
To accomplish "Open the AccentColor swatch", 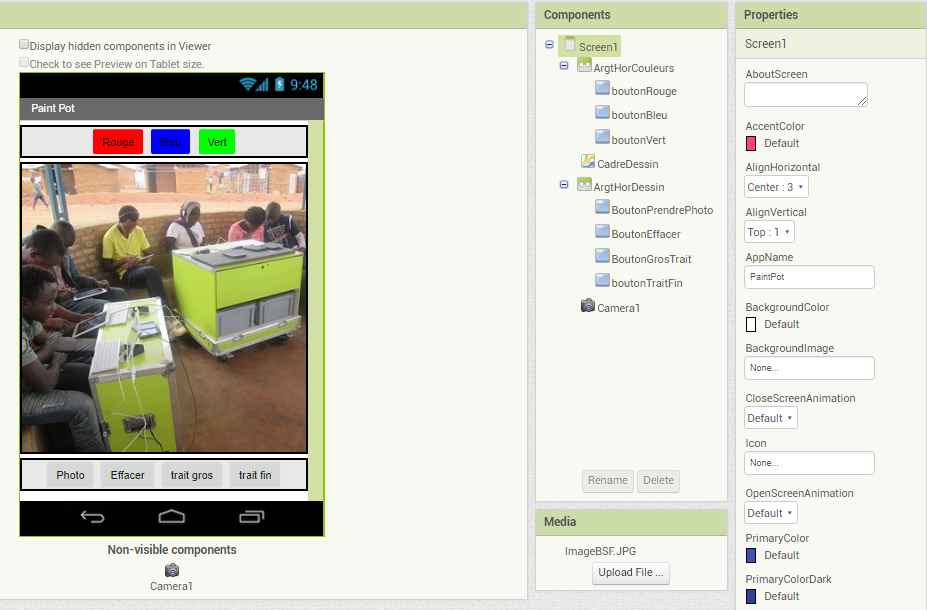I will pyautogui.click(x=751, y=143).
